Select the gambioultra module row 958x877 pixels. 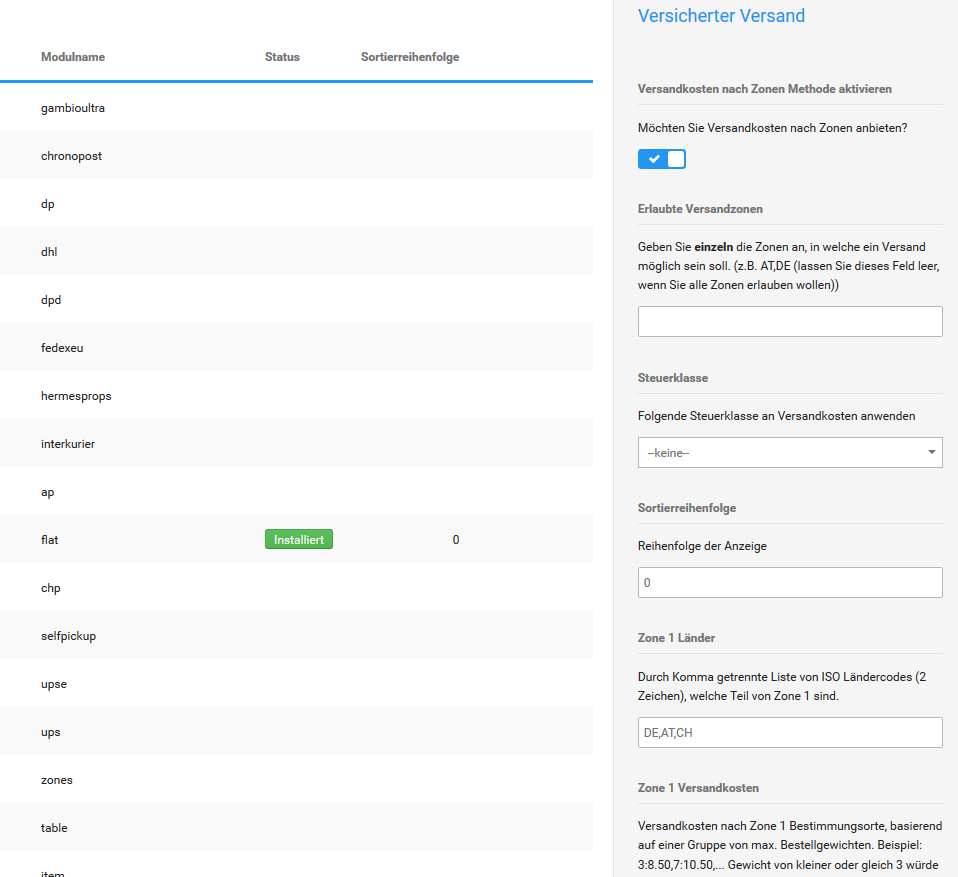click(73, 108)
